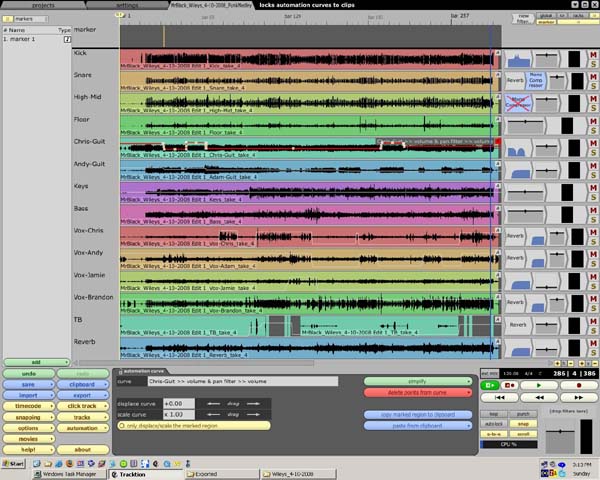The height and width of the screenshot is (480, 600).
Task: Open the 'delete points from curve' dropdown
Action: [418, 393]
